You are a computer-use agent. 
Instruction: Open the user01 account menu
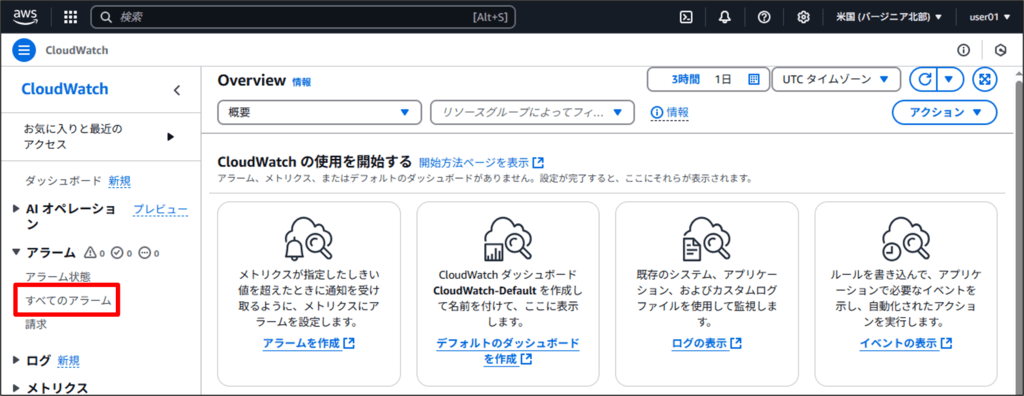[989, 17]
